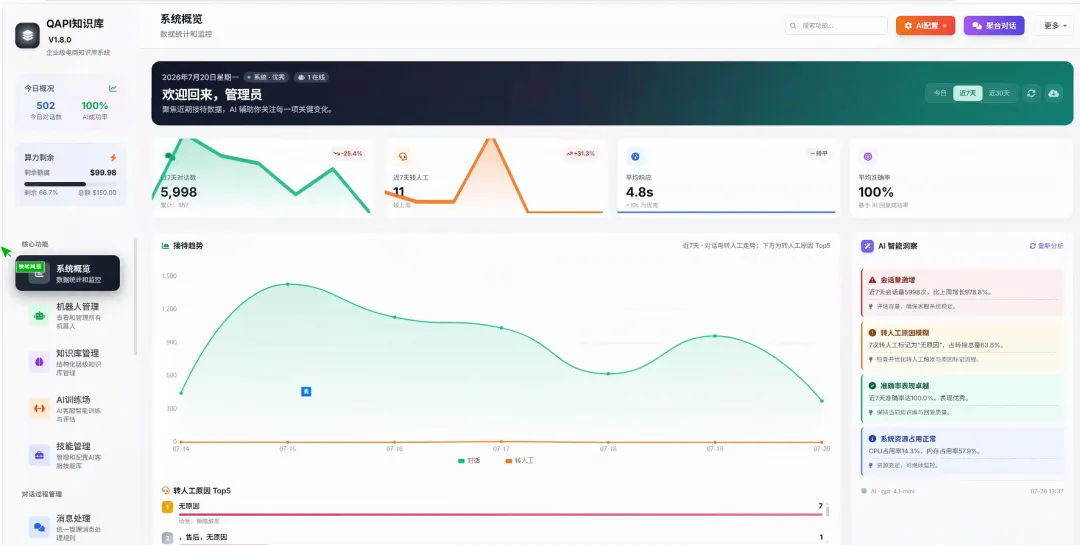This screenshot has width=1080, height=545.
Task: Open 系统概览 in the sidebar
Action: [68, 274]
